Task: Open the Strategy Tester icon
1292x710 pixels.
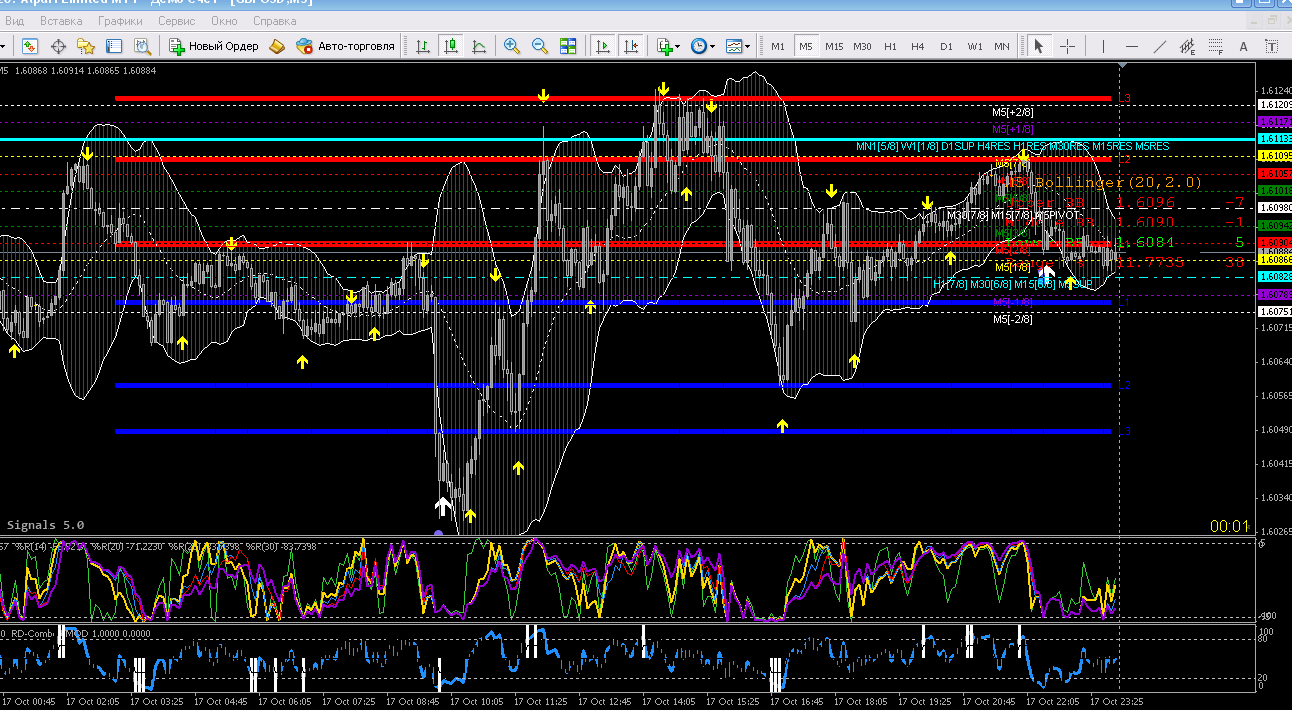Action: 142,46
